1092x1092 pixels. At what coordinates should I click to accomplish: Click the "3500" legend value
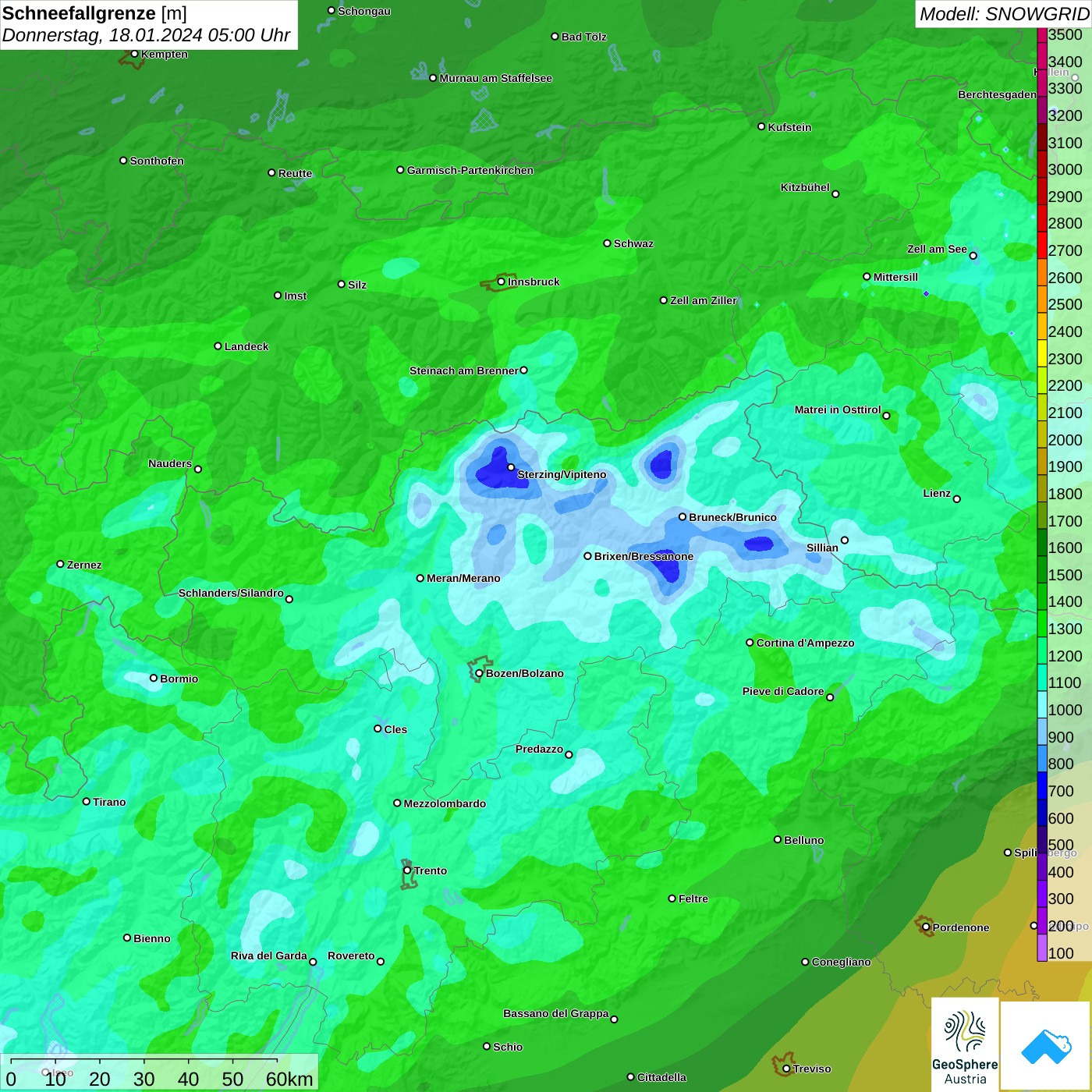tap(1065, 34)
